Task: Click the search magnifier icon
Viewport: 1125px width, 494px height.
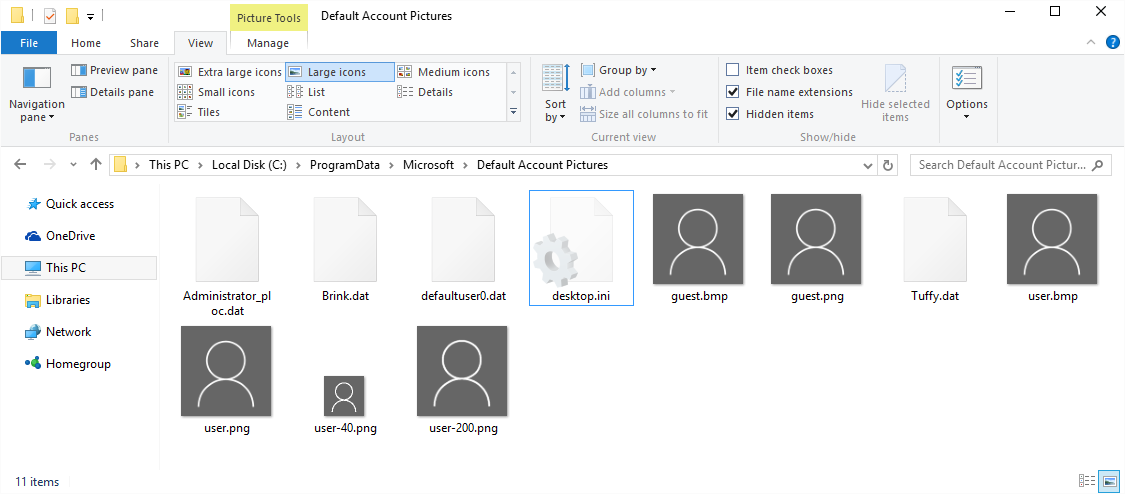Action: [x=1097, y=165]
